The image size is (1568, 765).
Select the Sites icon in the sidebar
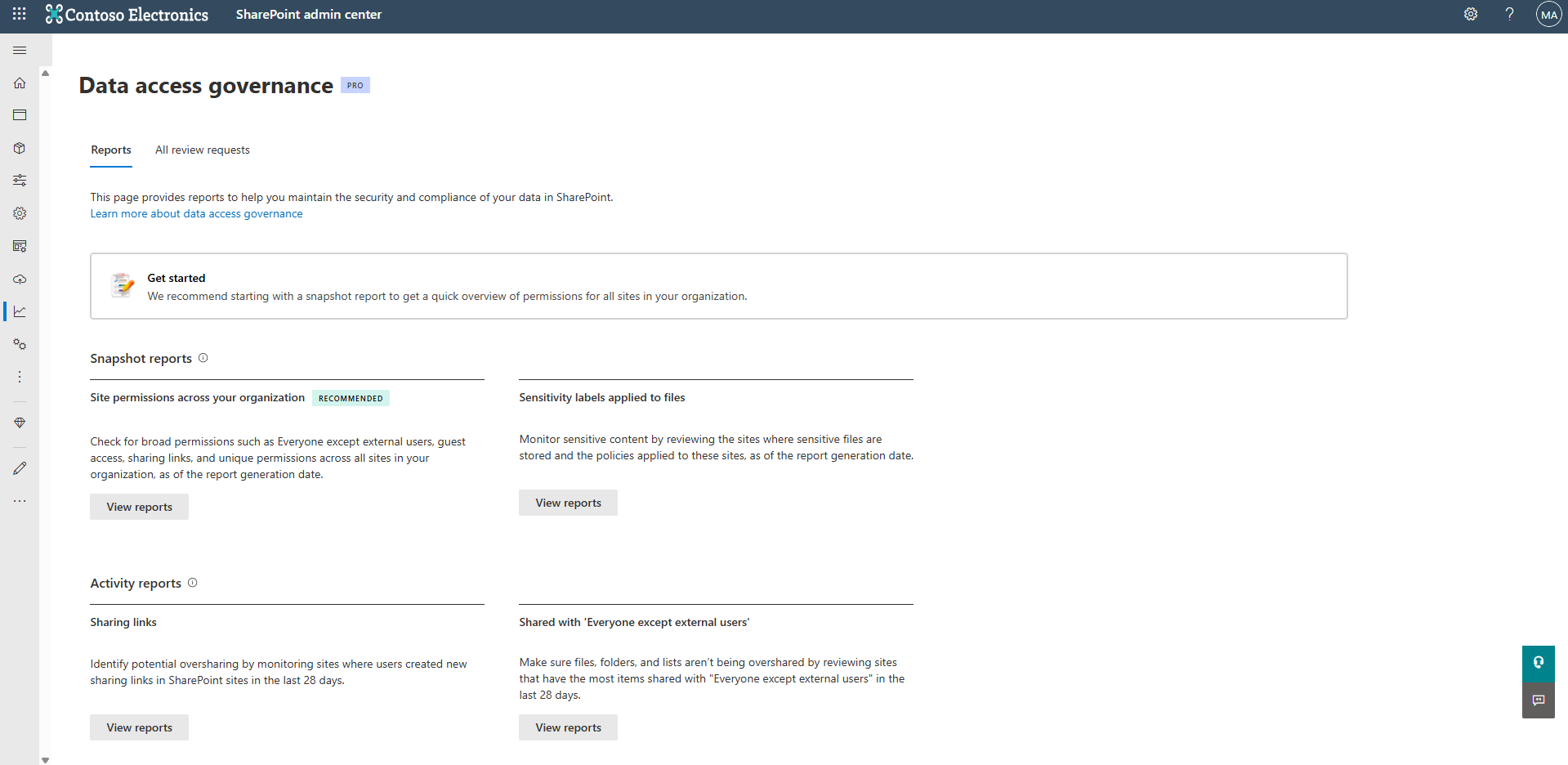[20, 114]
